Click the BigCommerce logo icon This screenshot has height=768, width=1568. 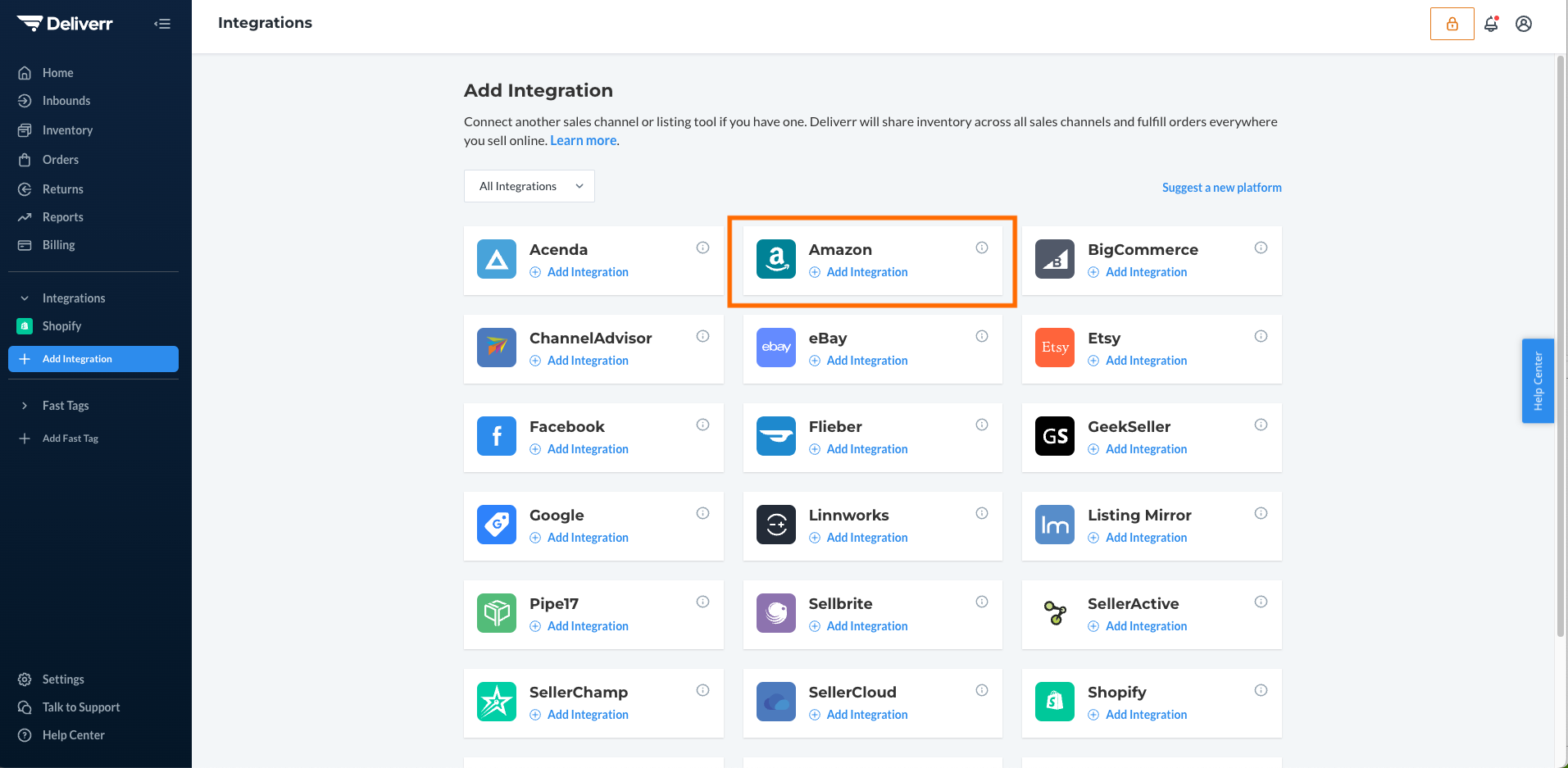1055,259
